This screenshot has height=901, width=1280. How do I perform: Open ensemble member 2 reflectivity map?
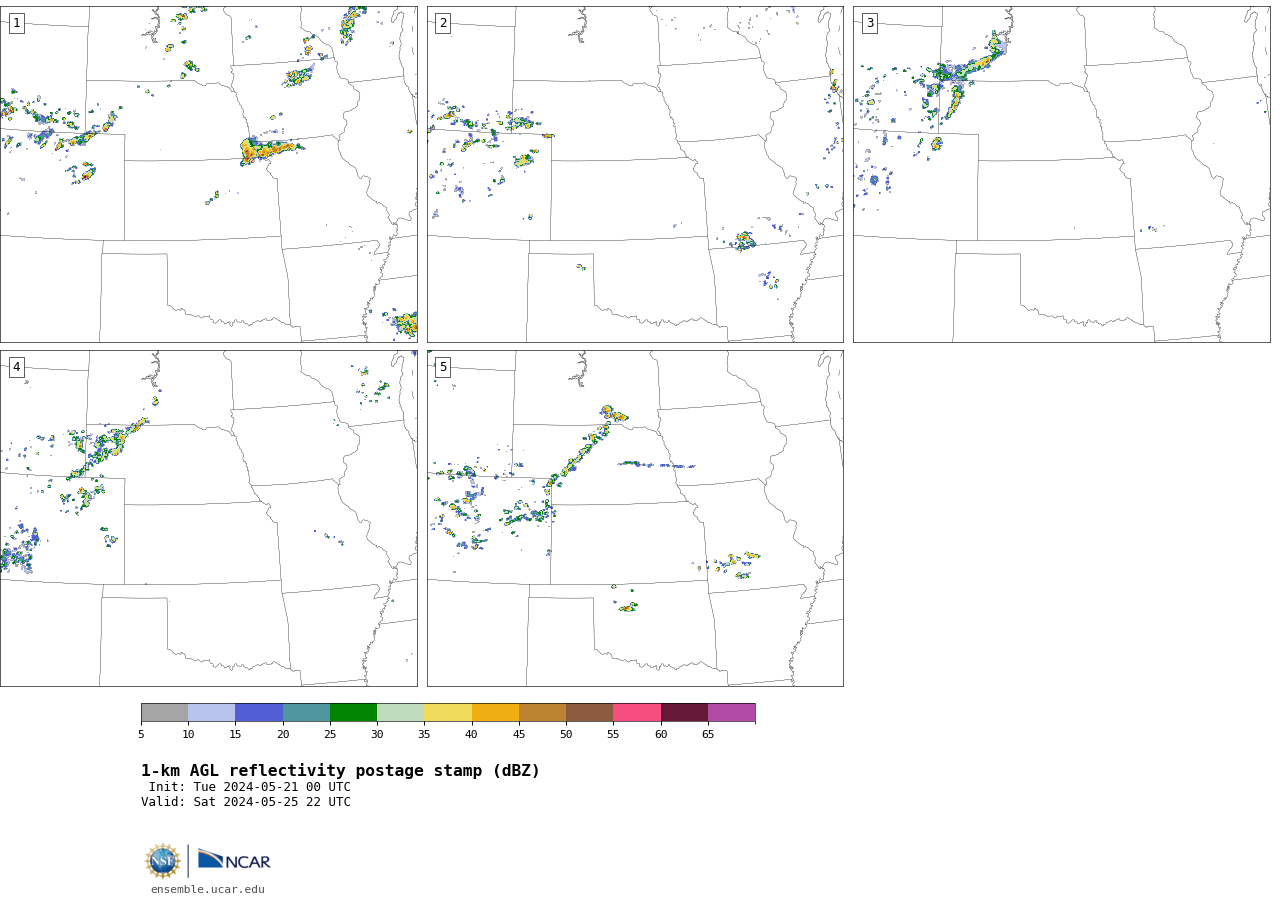(635, 174)
